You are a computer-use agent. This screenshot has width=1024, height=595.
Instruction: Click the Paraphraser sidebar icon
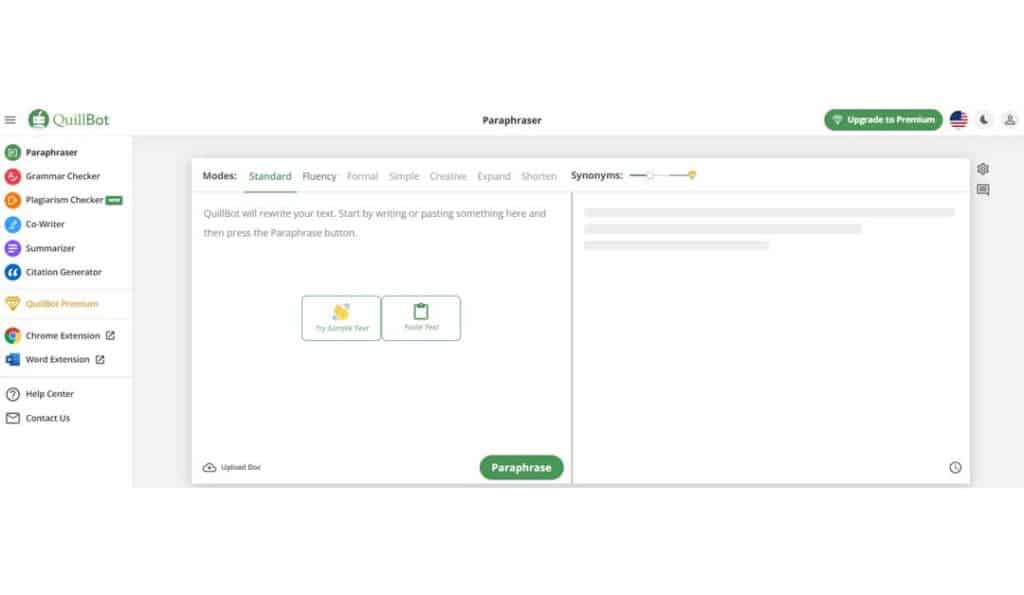click(x=12, y=152)
